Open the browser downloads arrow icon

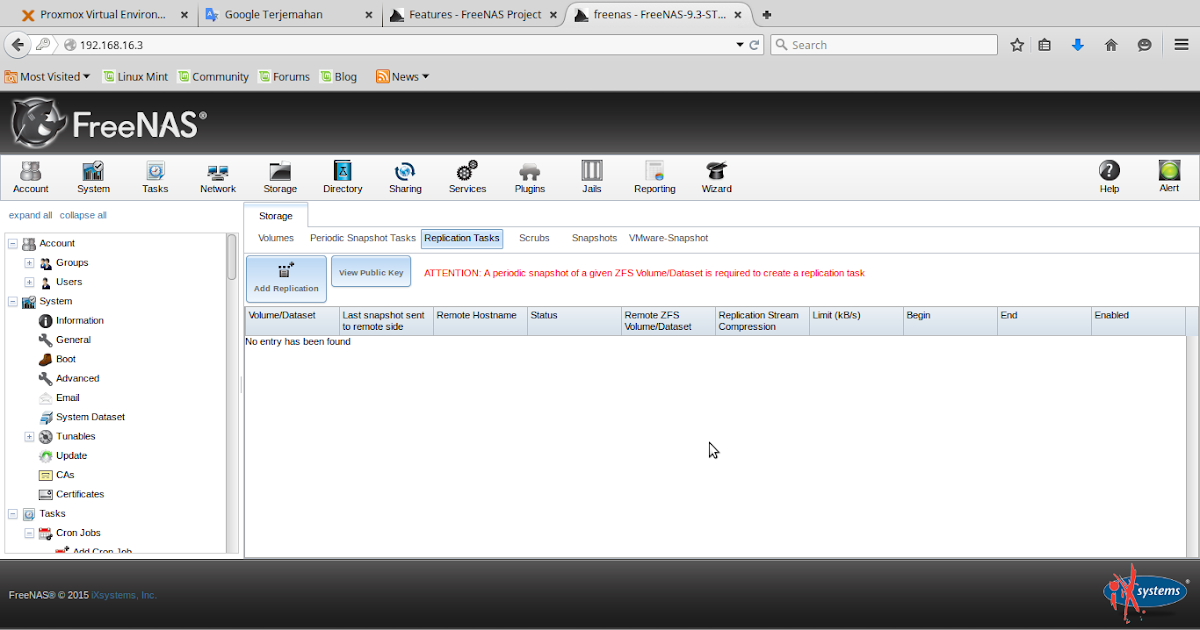(1077, 45)
